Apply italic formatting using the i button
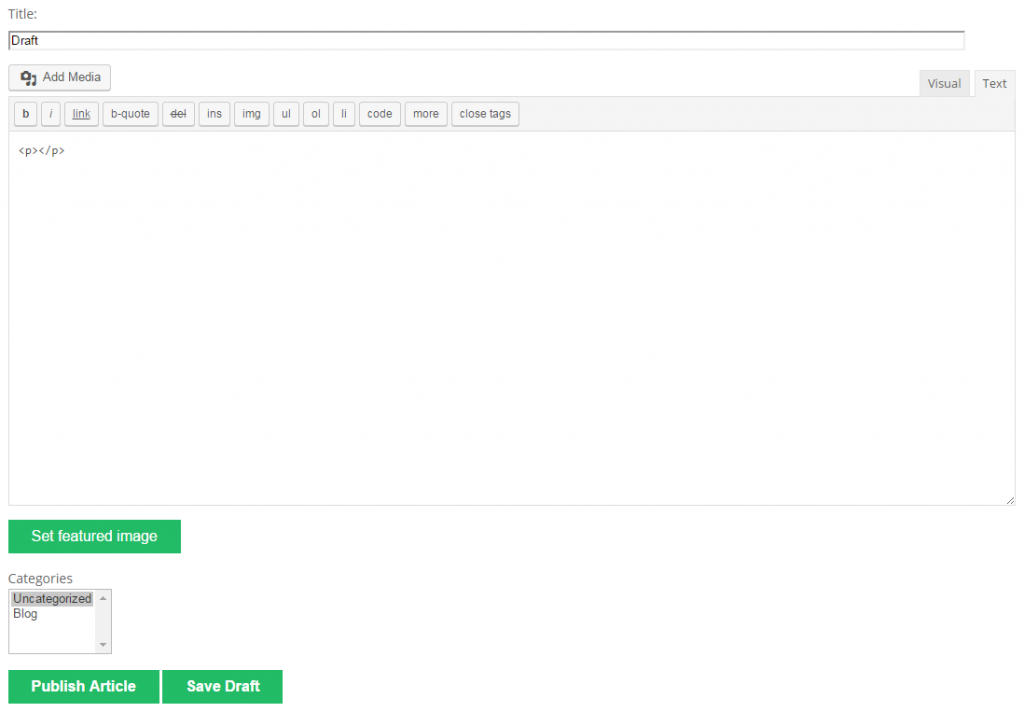This screenshot has height=712, width=1024. (x=50, y=113)
